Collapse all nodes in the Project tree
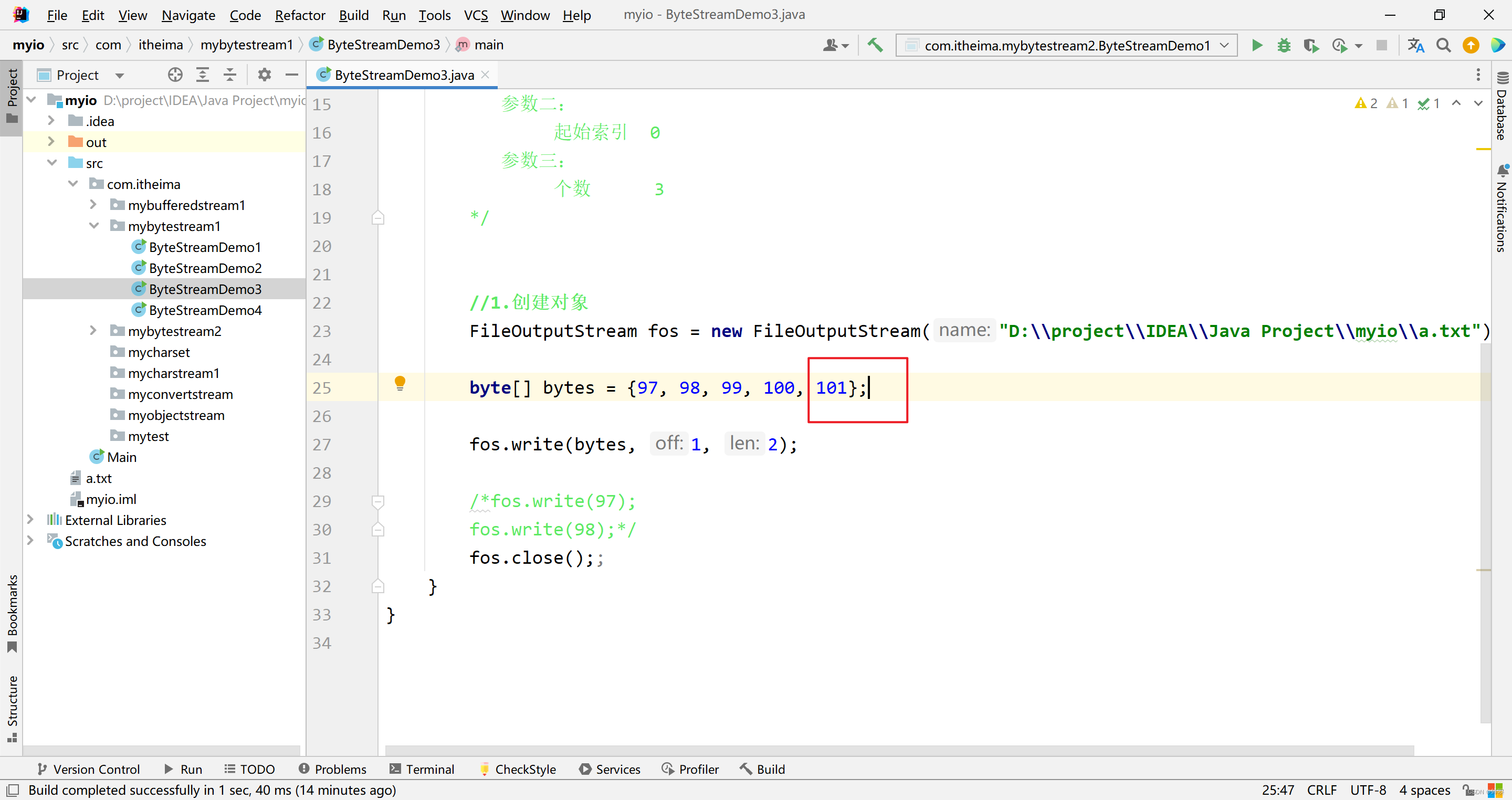The image size is (1512, 800). 230,75
